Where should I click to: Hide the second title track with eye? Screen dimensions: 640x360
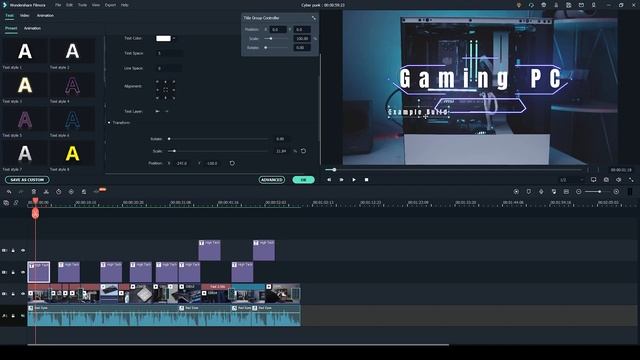tap(23, 272)
